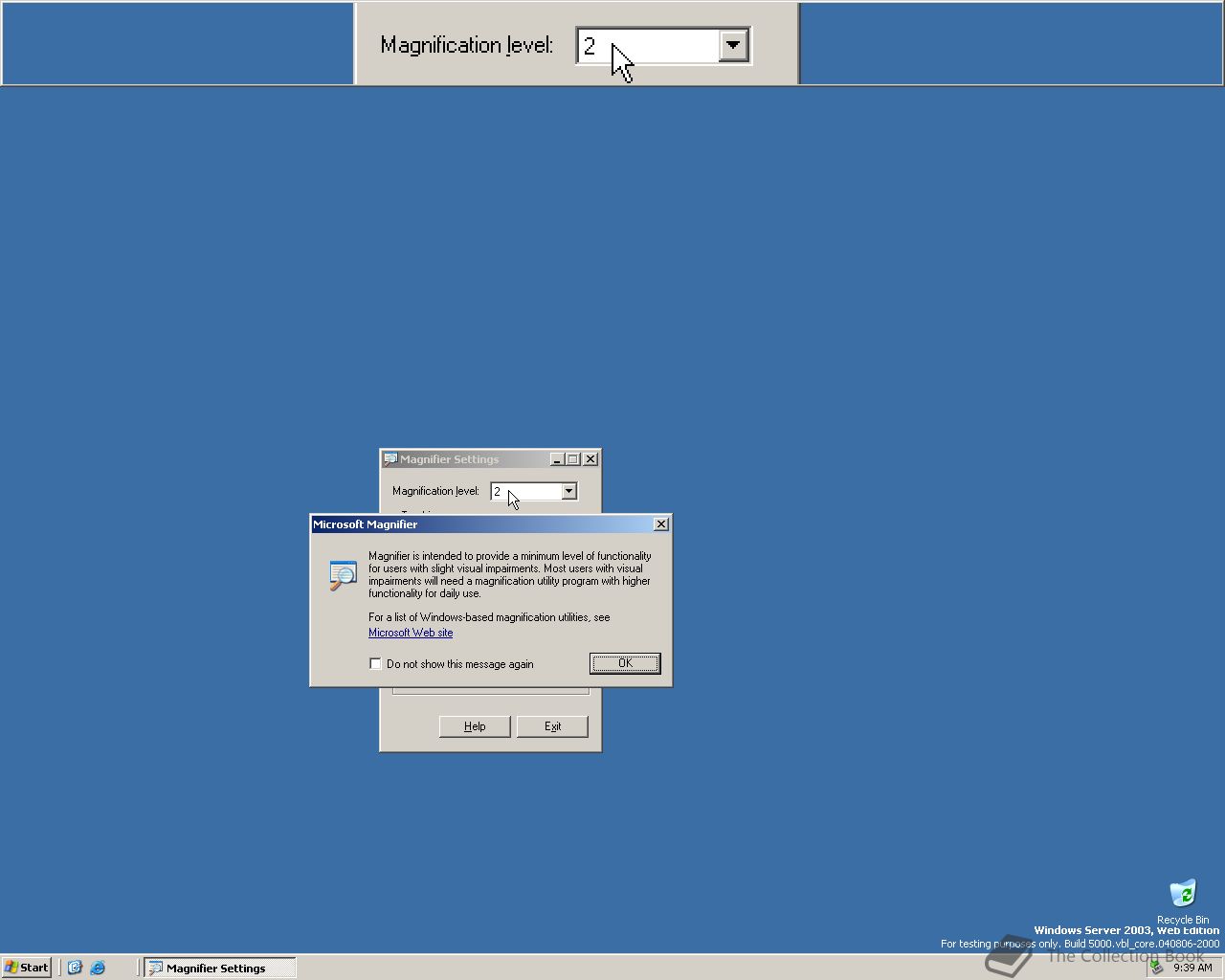Click the magnified dropdown arrow in the top pane
Image resolution: width=1225 pixels, height=980 pixels.
coord(733,45)
